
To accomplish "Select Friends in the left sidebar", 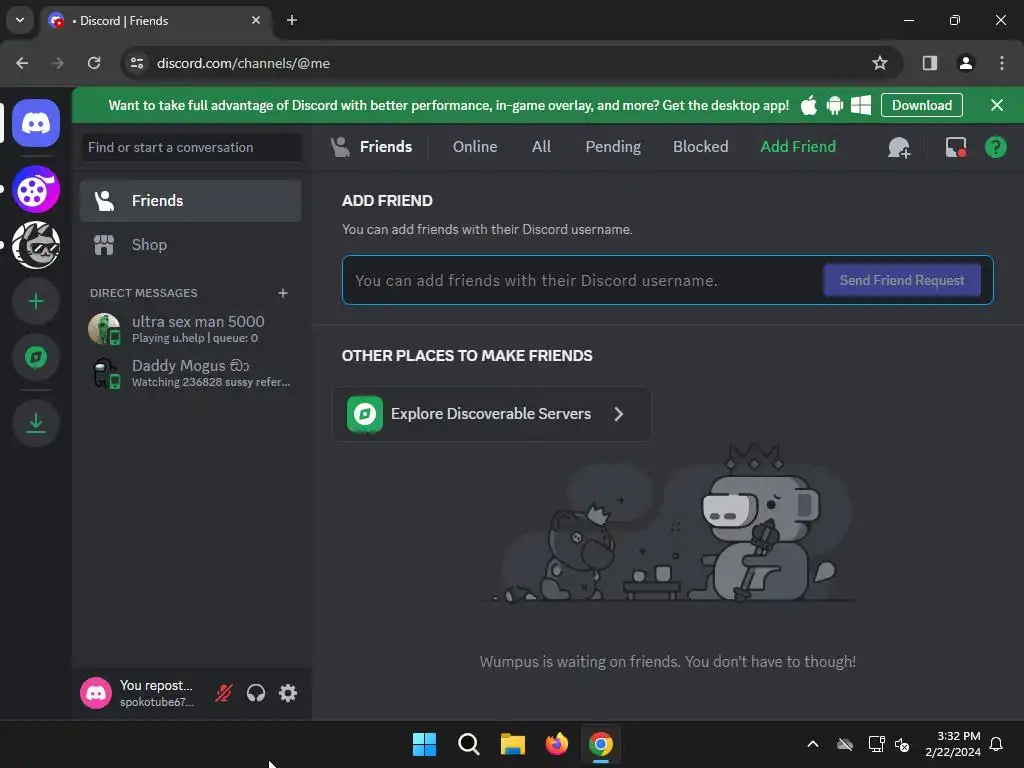I will [190, 200].
